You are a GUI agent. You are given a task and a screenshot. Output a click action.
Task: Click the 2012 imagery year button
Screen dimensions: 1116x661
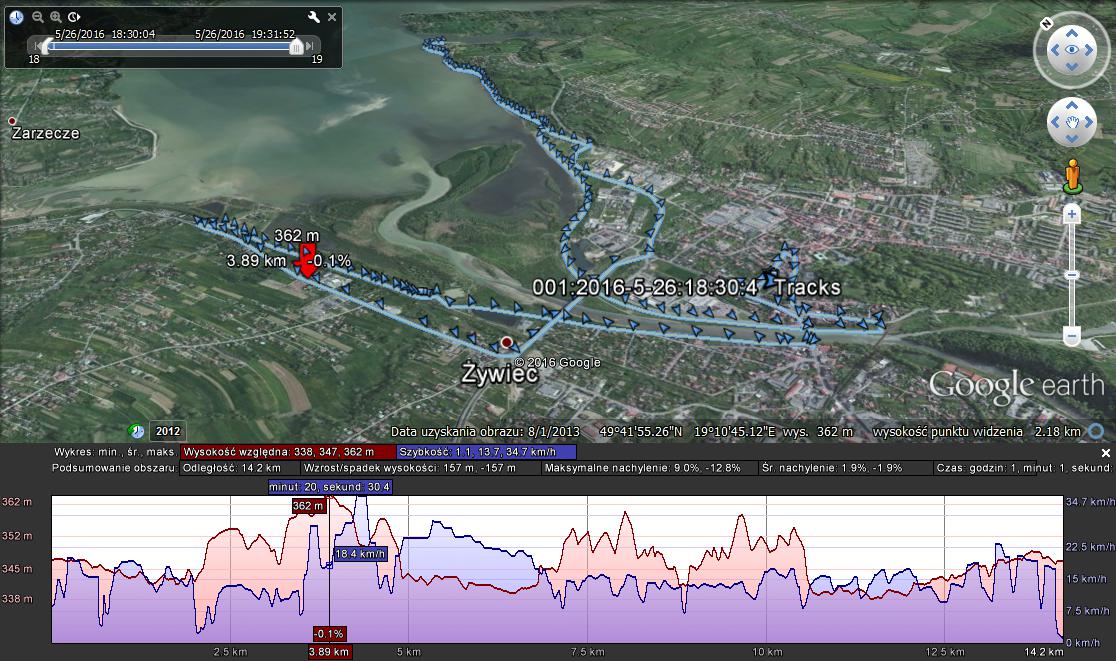point(168,430)
